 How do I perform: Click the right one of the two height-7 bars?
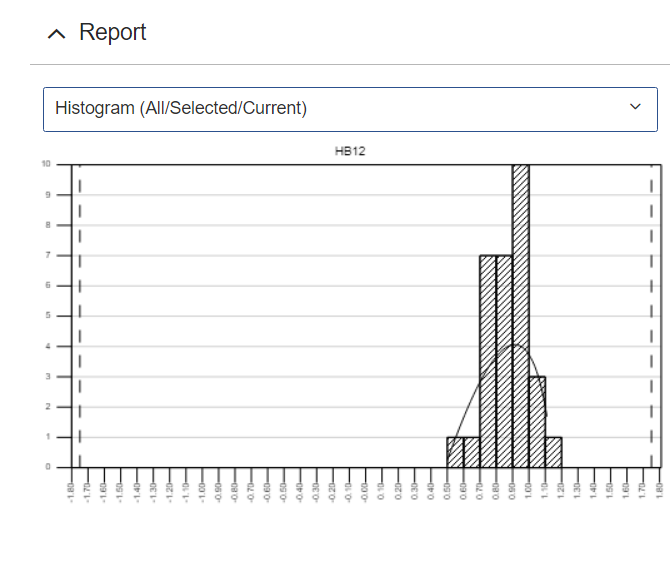click(x=504, y=360)
